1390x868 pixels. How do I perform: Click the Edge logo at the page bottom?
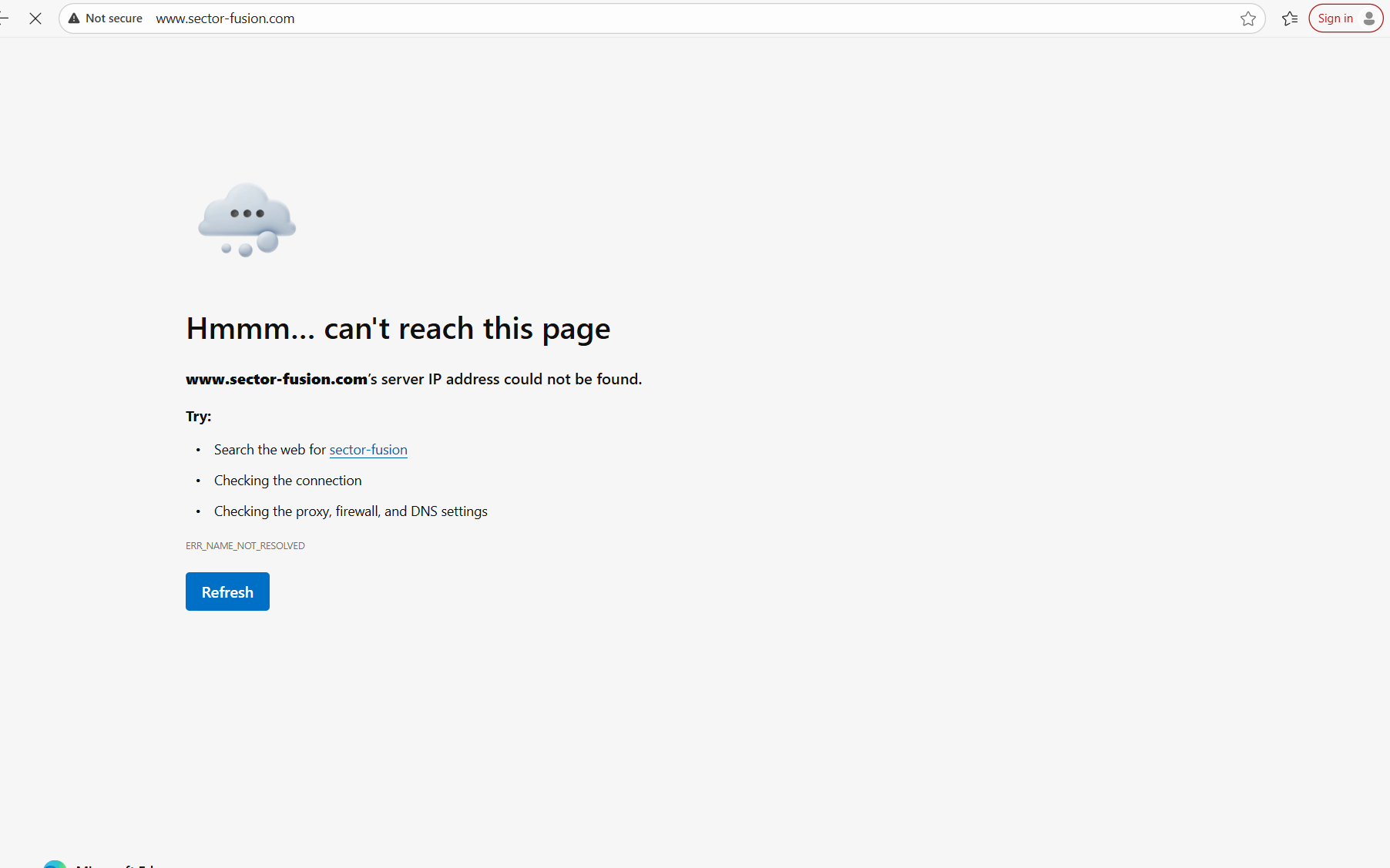pos(55,864)
